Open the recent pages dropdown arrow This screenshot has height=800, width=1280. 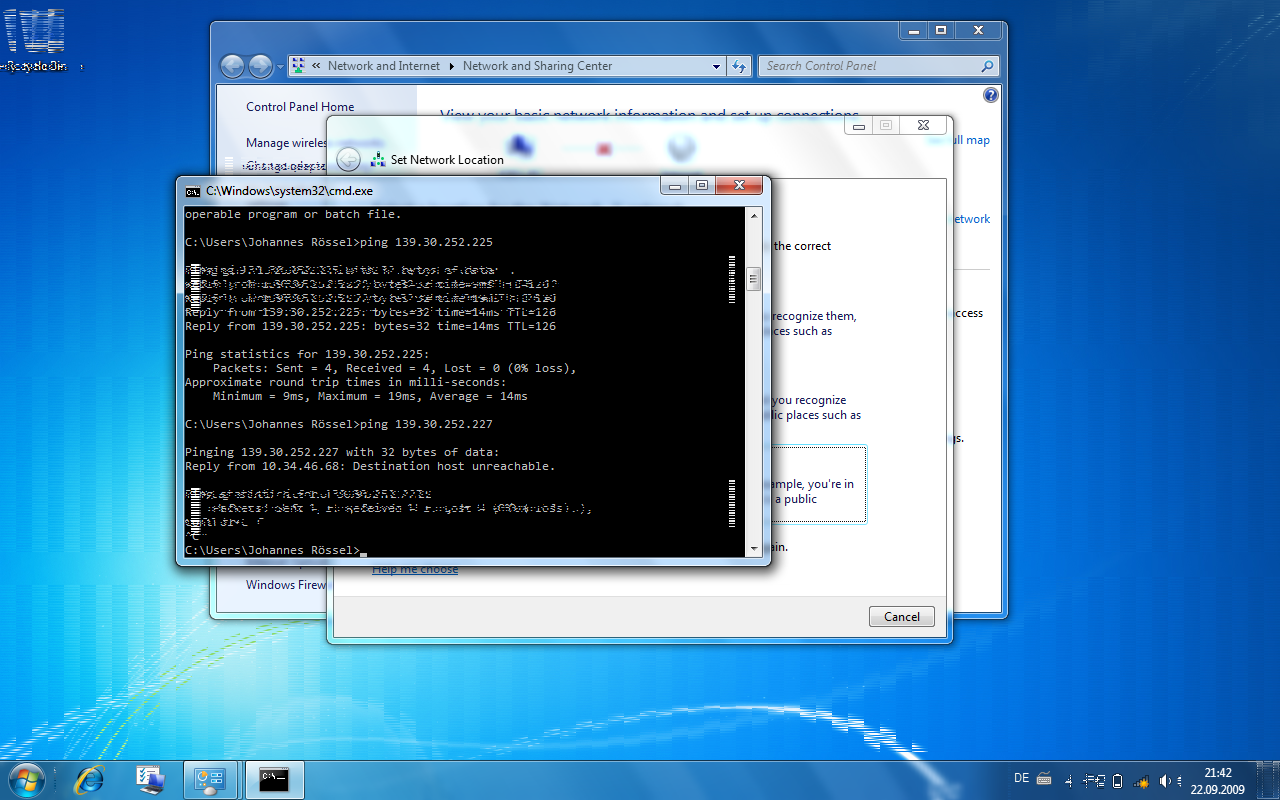280,66
